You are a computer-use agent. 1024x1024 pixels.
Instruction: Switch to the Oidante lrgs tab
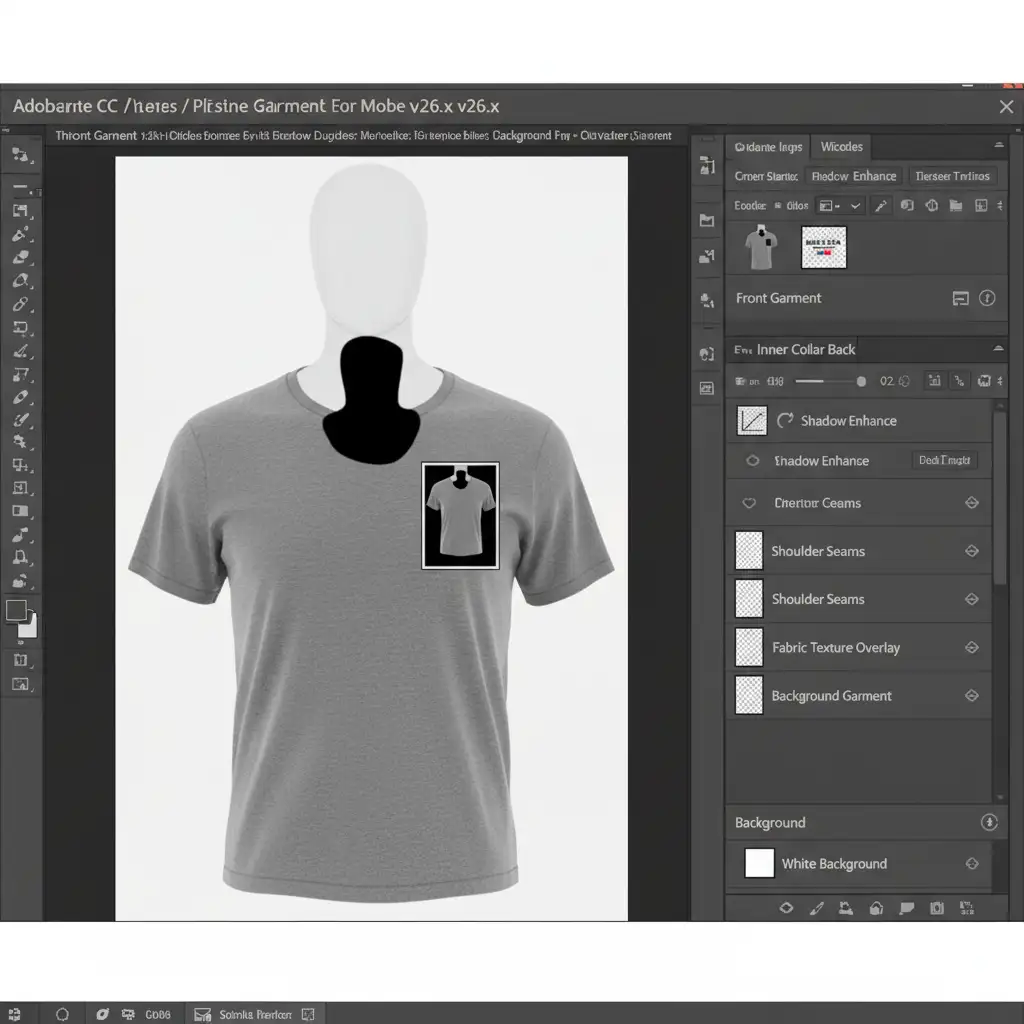pyautogui.click(x=767, y=147)
